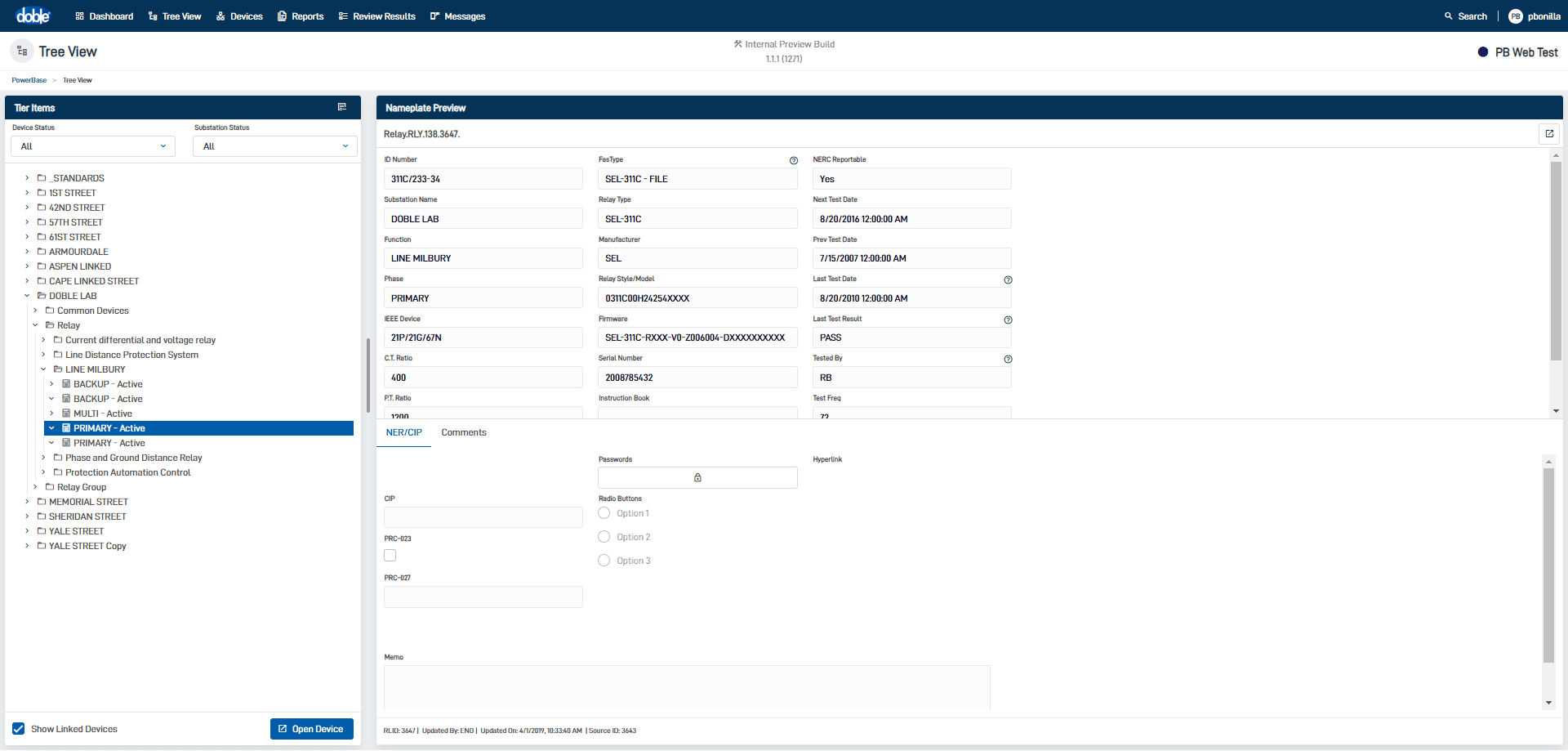Viewport: 1568px width, 751px height.
Task: Click the PB Web Test status dot
Action: tap(1483, 52)
